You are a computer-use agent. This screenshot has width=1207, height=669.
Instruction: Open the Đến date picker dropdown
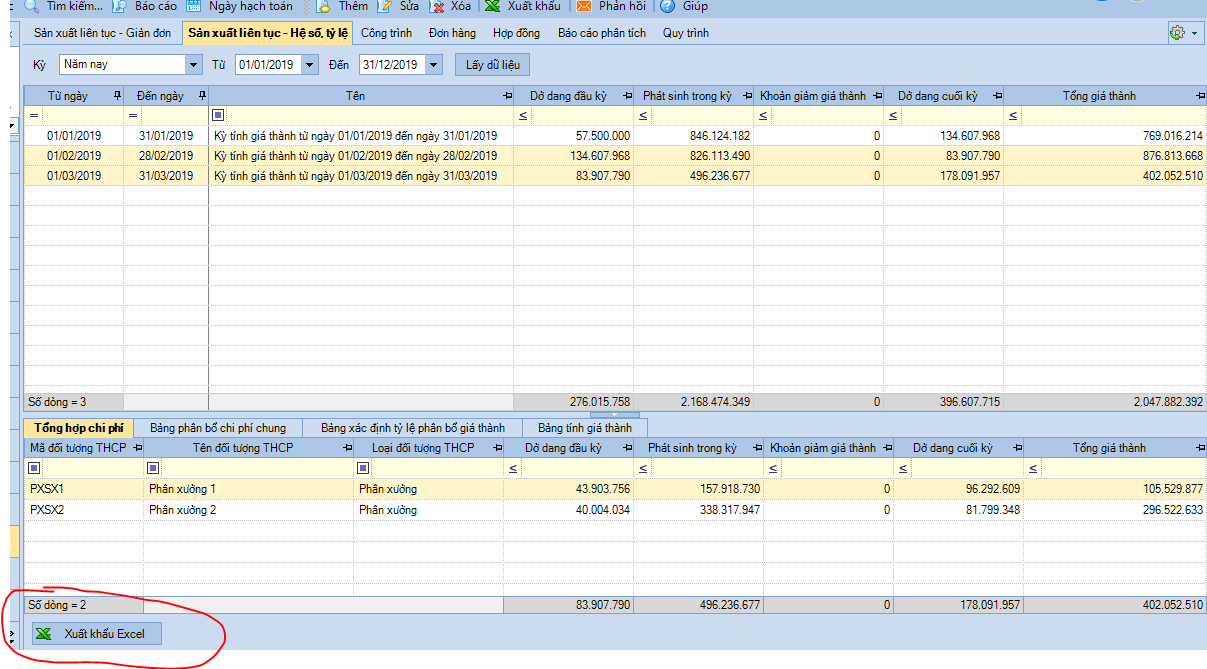coord(434,65)
